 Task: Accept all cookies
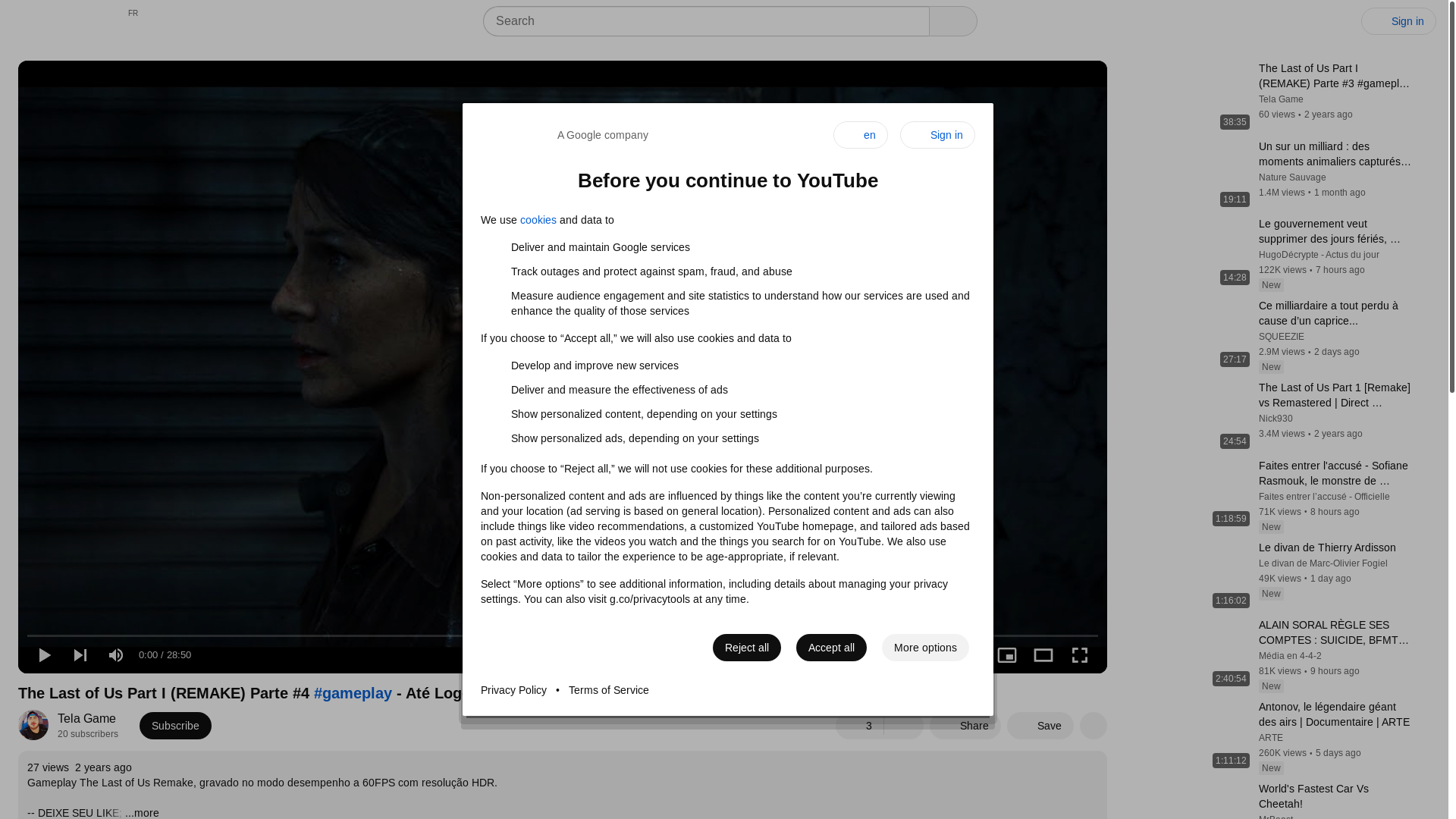click(831, 648)
